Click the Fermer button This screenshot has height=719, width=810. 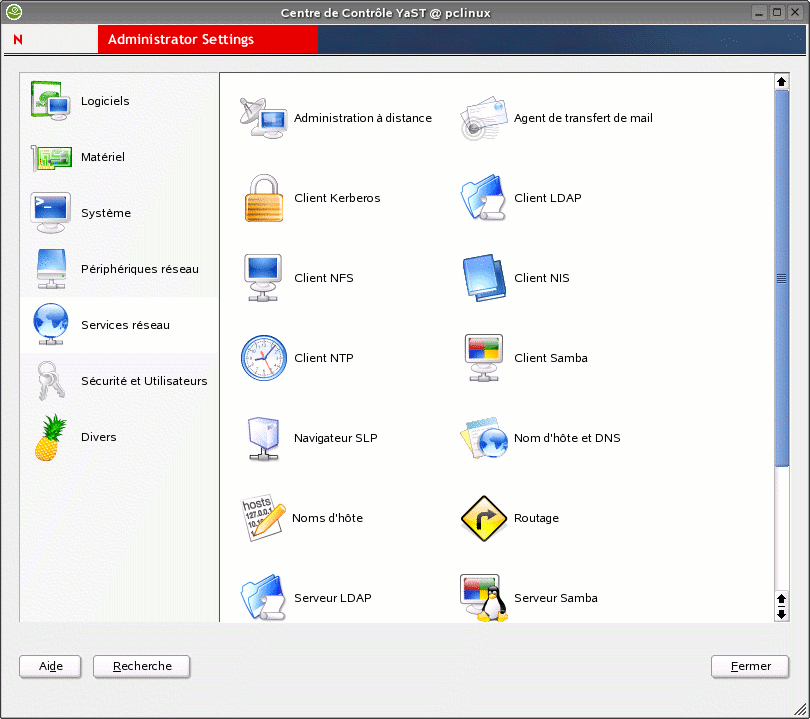click(750, 666)
